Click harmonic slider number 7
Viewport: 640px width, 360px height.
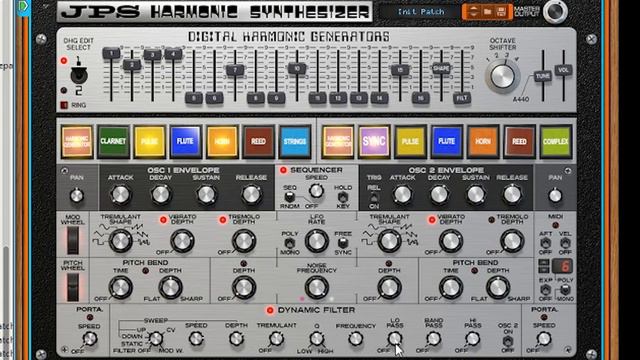(x=235, y=70)
